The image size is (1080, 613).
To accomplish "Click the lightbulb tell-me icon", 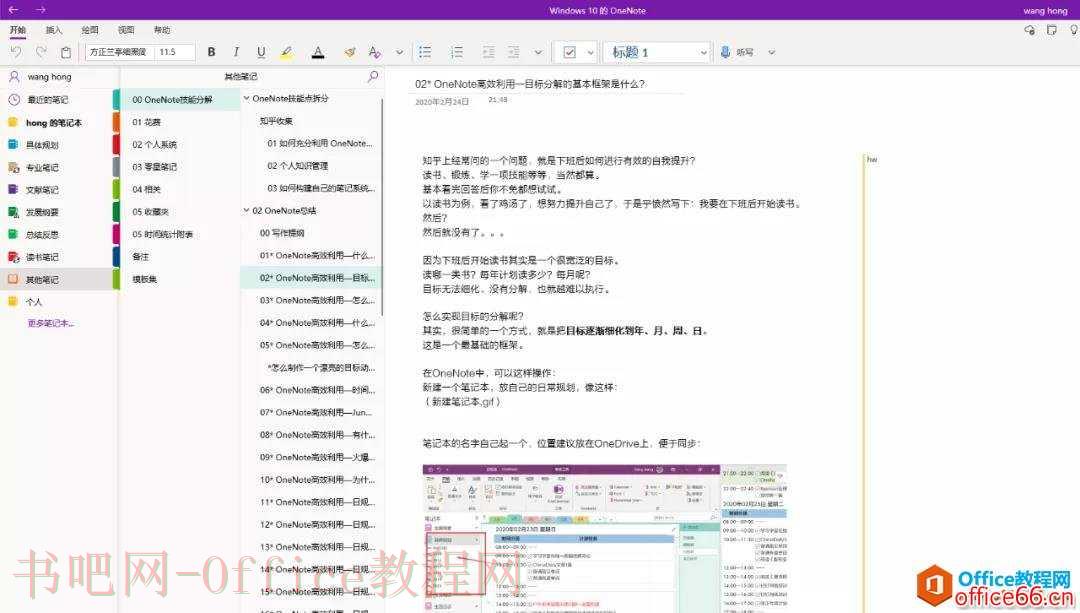I will [x=1073, y=30].
